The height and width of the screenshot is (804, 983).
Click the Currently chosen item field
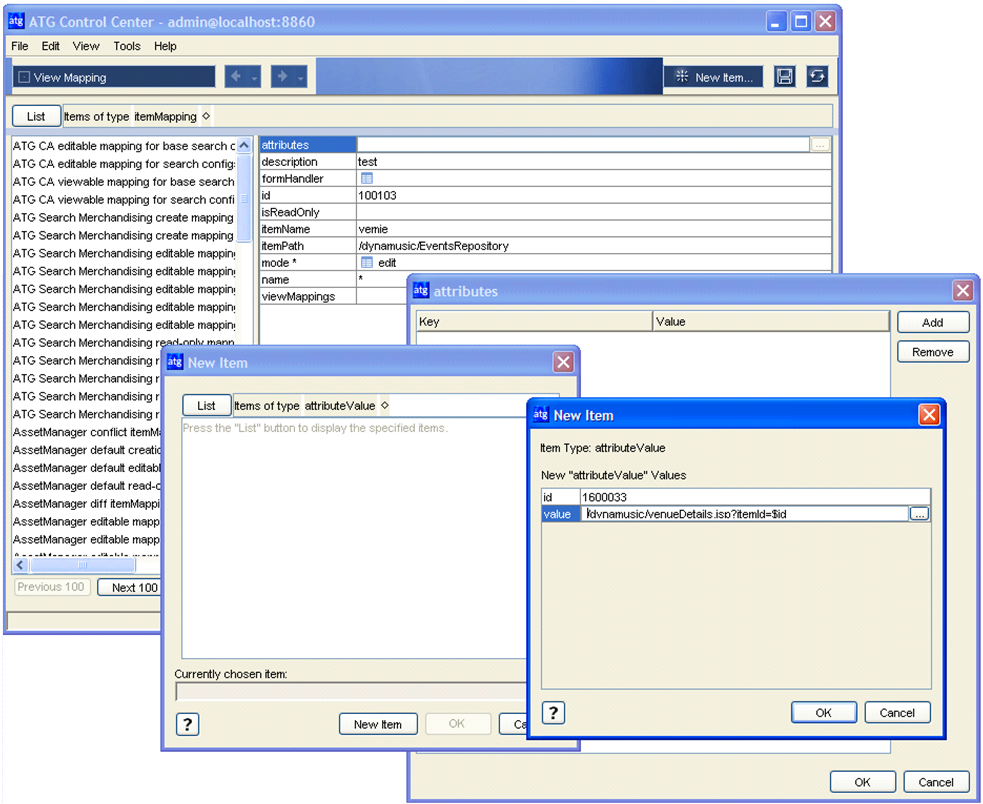coord(351,692)
